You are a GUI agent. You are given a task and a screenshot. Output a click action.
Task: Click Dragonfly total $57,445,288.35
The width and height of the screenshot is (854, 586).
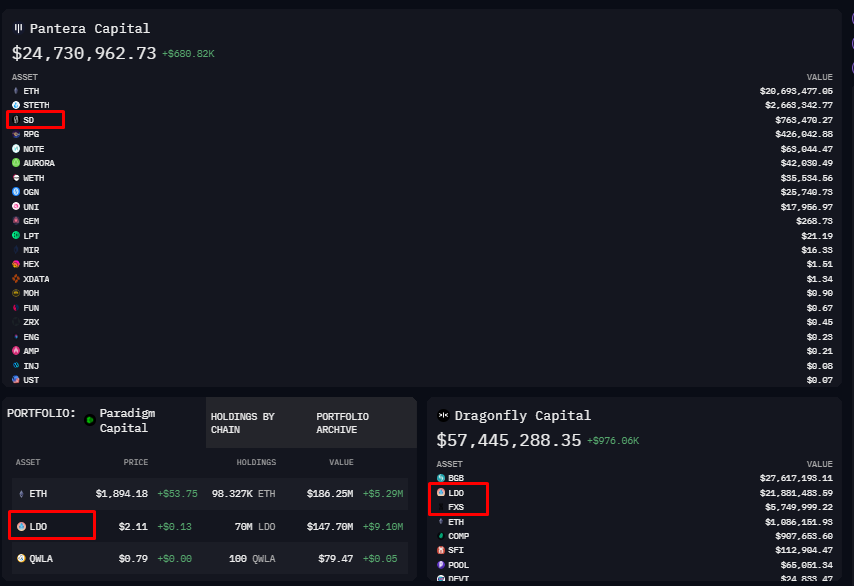click(x=509, y=440)
